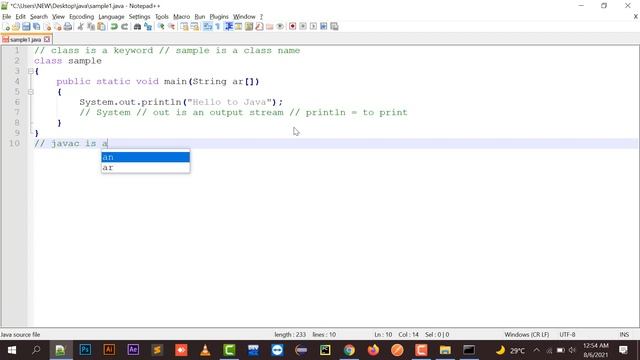Click the Save All toolbar icon
Viewport: 640px width, 360px height.
37,27
